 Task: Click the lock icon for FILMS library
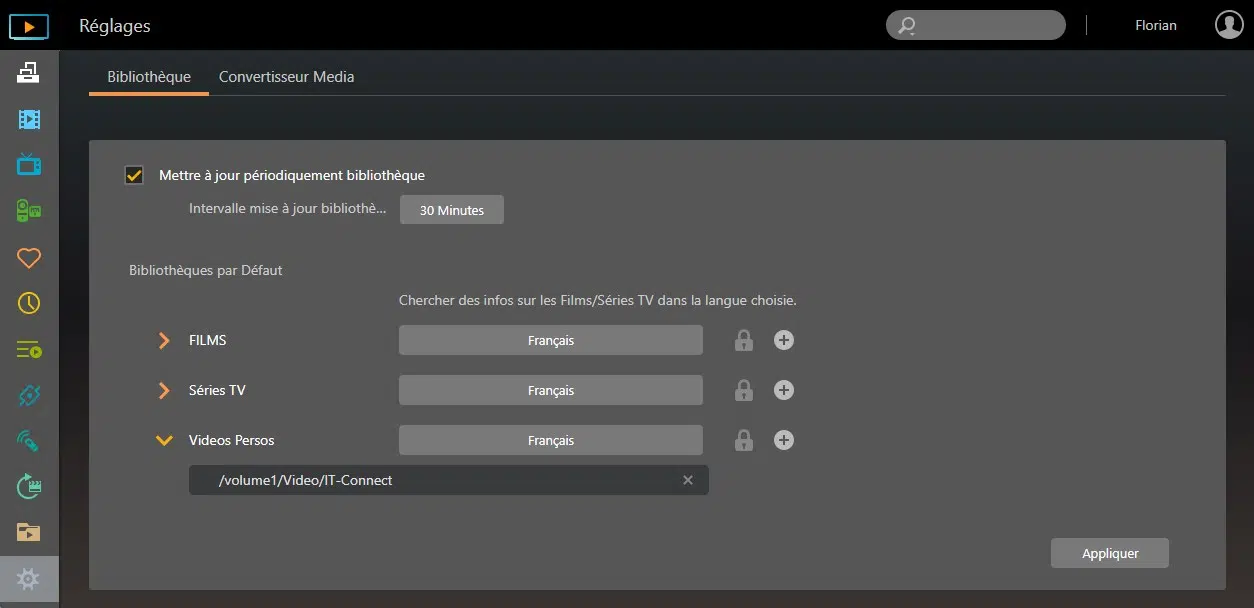743,341
